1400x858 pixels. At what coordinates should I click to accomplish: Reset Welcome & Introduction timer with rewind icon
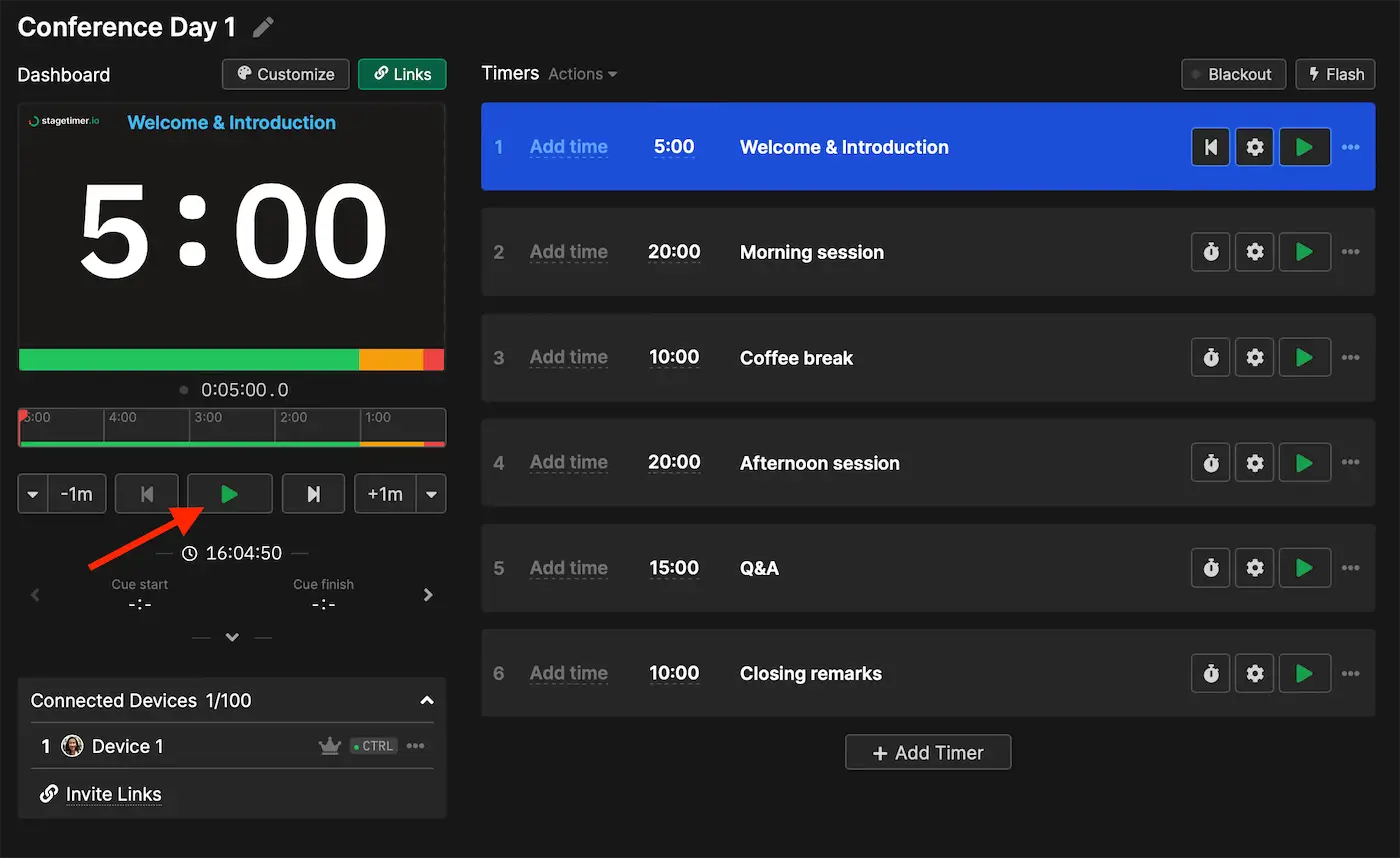[x=1211, y=147]
